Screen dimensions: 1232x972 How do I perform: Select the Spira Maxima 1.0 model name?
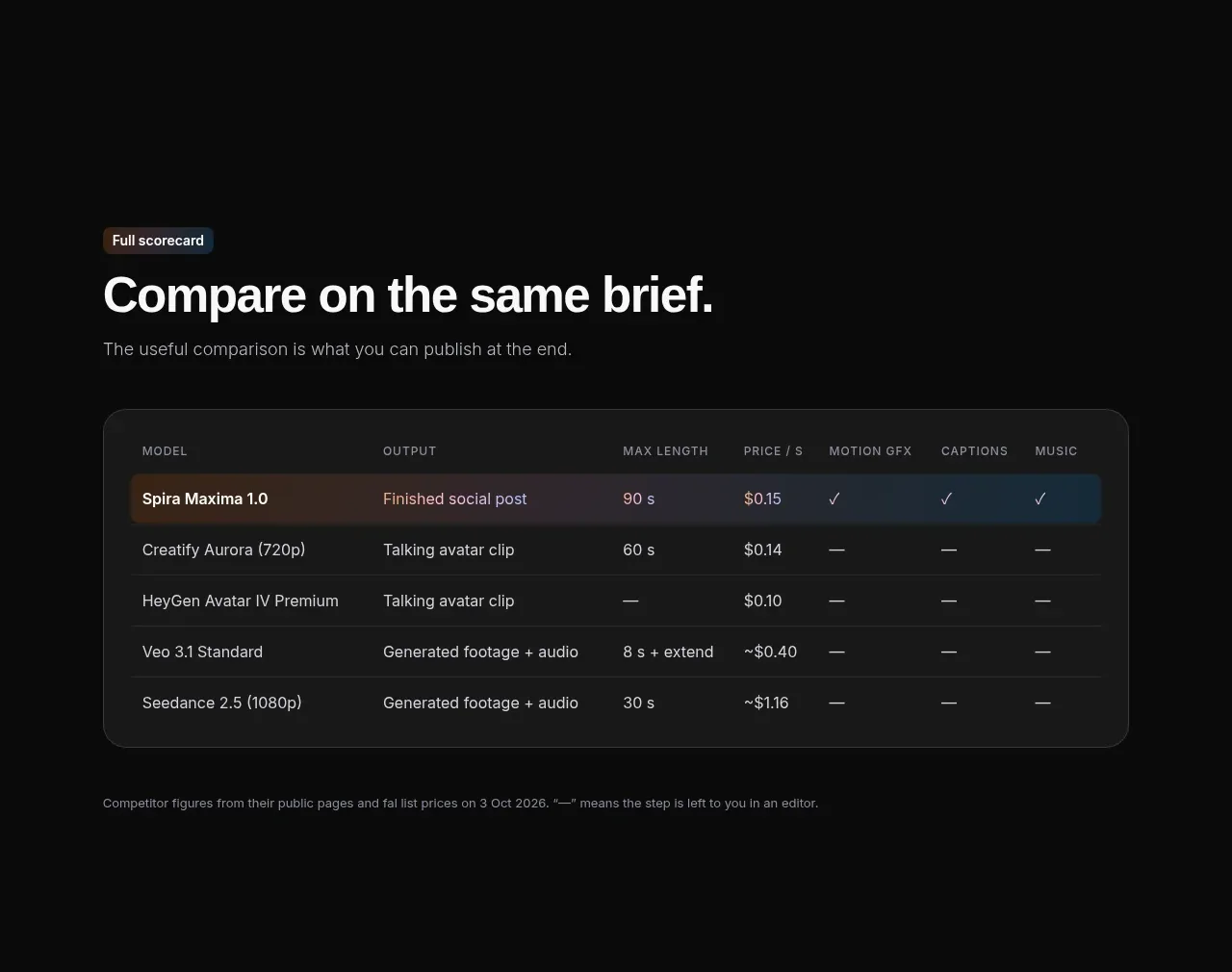coord(205,499)
